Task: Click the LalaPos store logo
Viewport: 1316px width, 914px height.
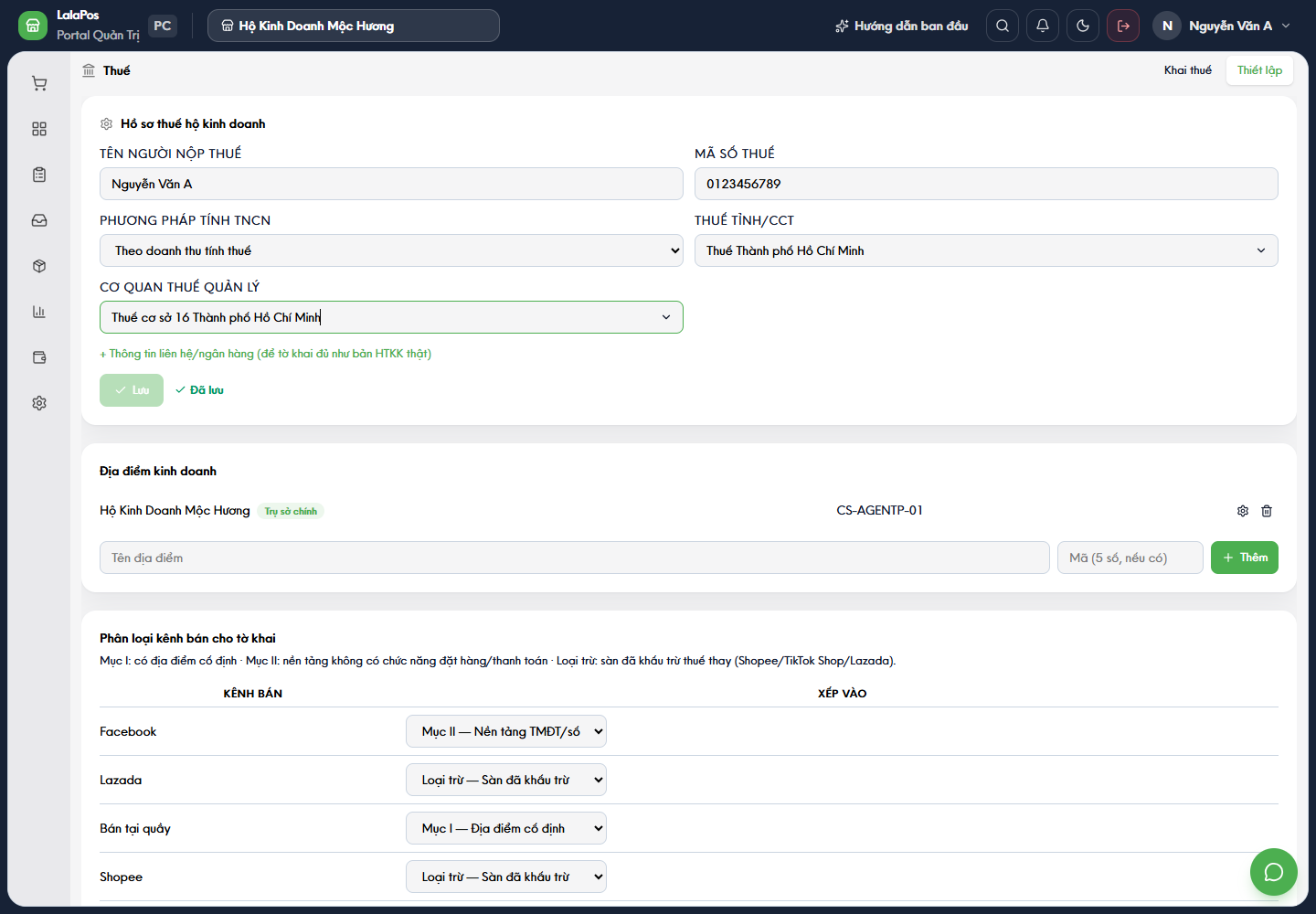Action: click(33, 26)
